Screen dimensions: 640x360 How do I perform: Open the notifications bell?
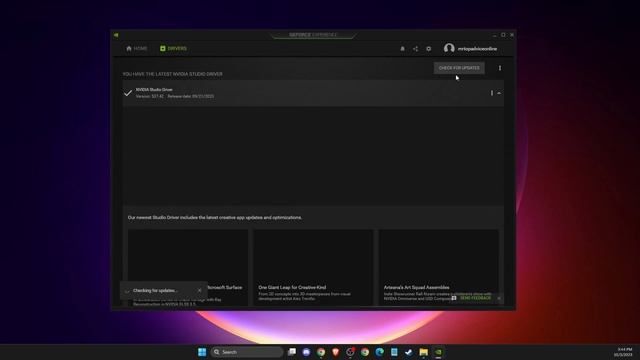(402, 49)
